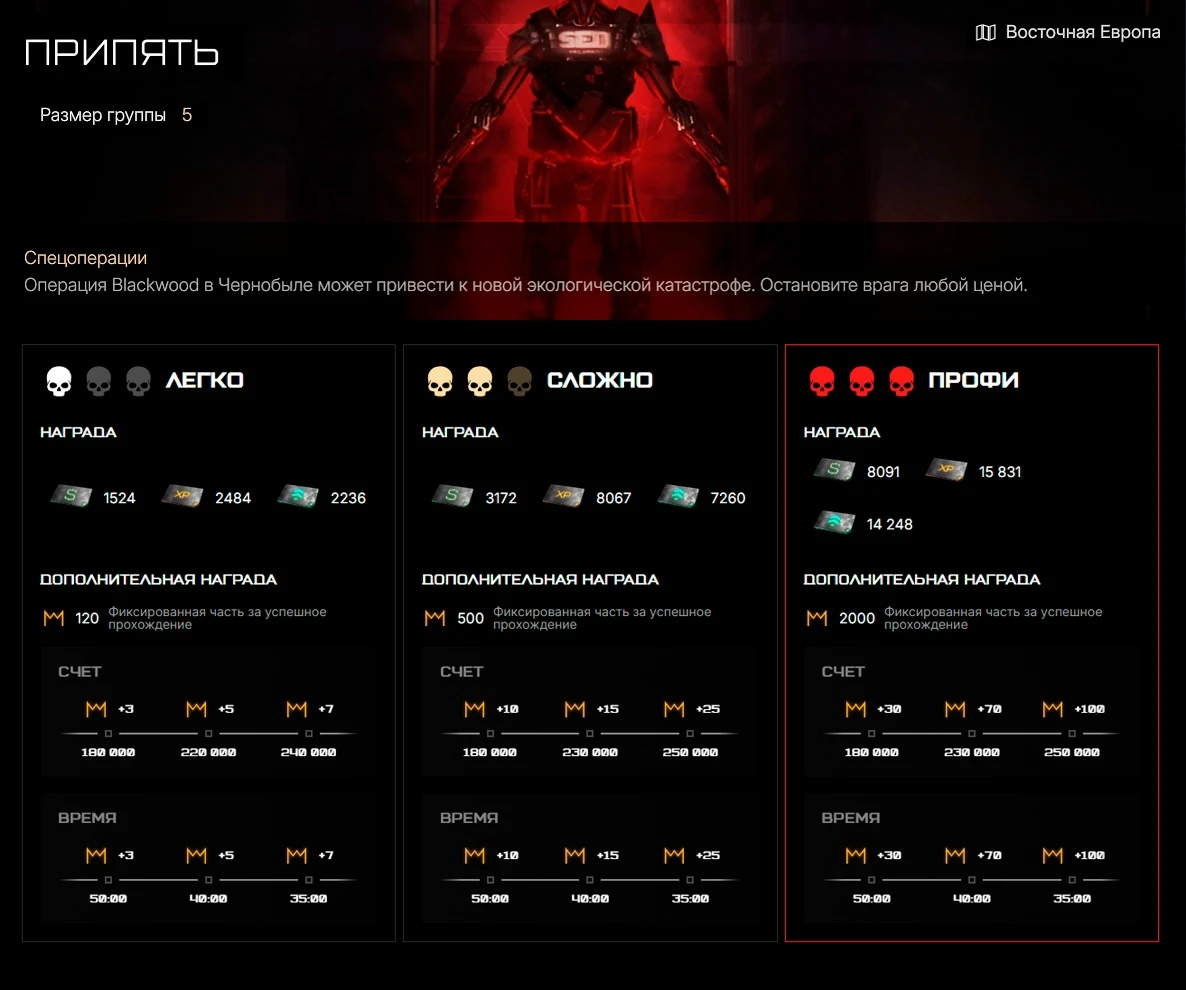Screen dimensions: 1186x990
Task: Click the 35:00 time marker in Профи
Action: pos(1072,898)
